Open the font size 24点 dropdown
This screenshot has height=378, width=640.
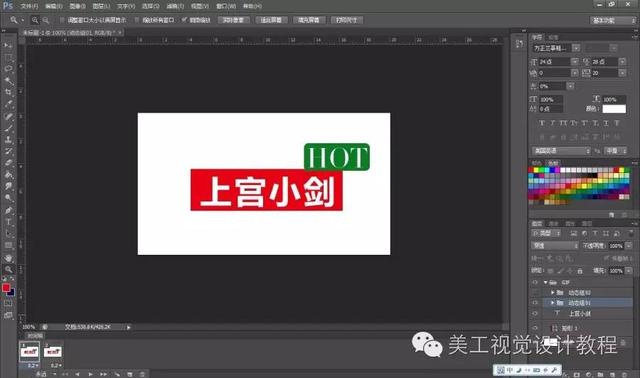(x=575, y=62)
